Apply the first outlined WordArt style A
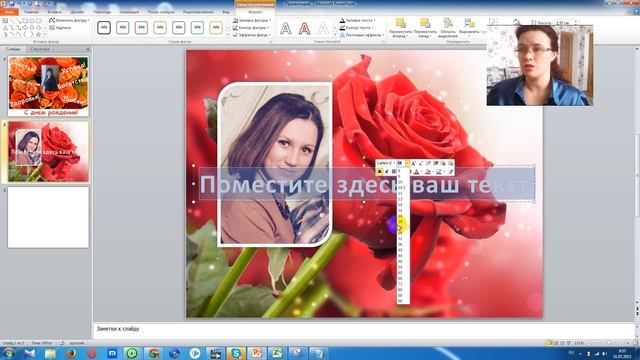 click(x=286, y=29)
